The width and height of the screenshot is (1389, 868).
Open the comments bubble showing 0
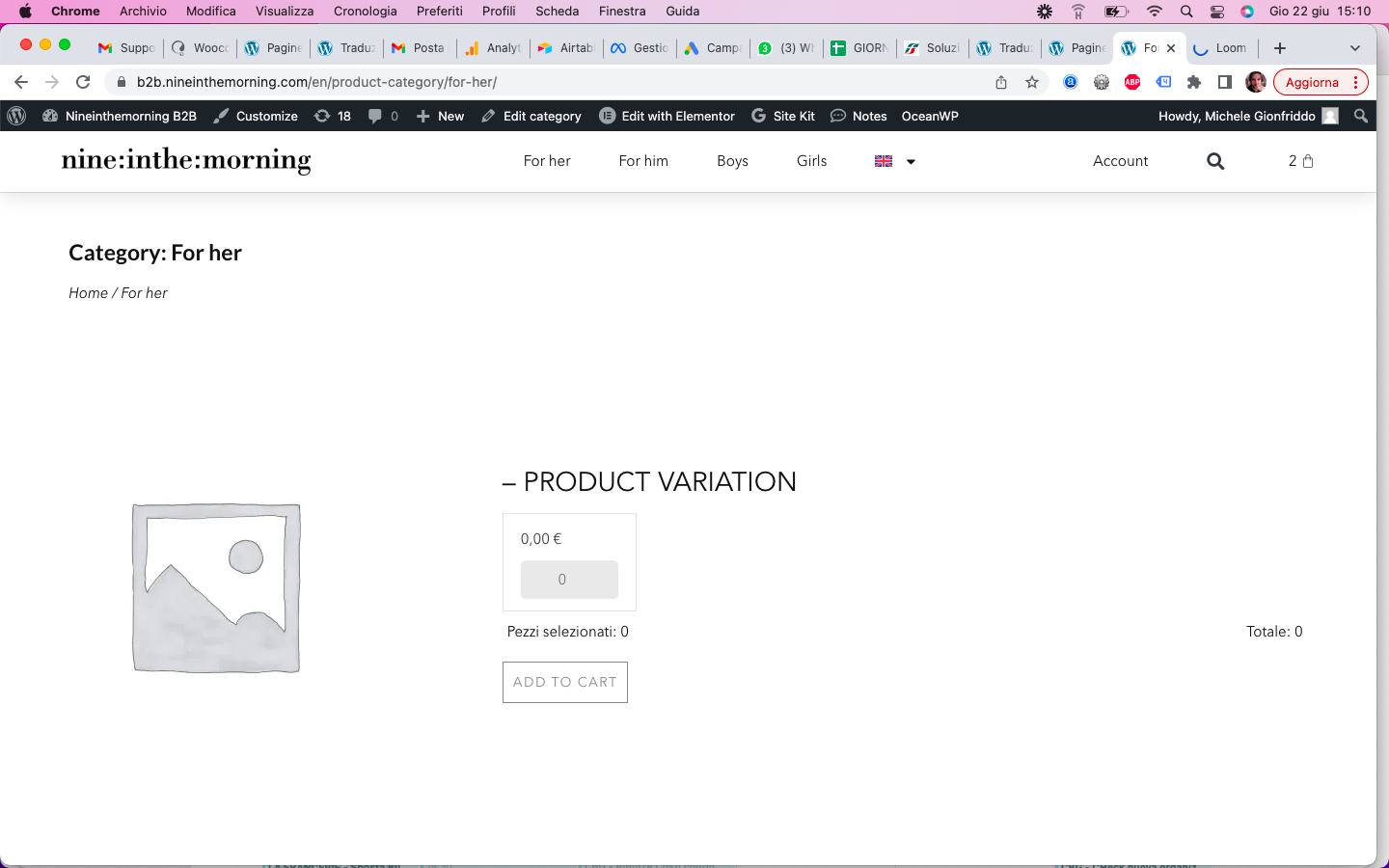point(383,116)
